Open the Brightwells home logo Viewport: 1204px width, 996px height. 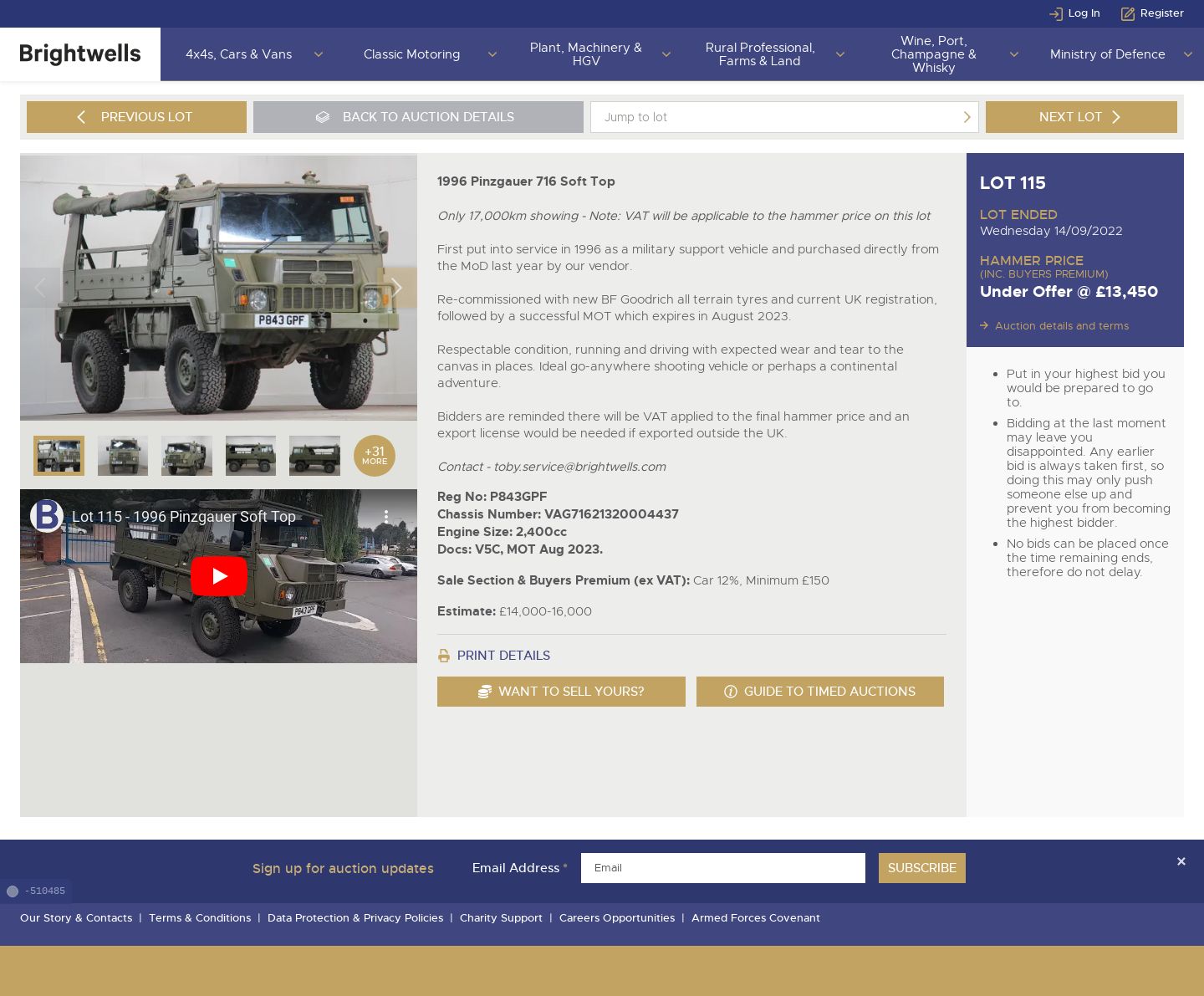(x=80, y=54)
